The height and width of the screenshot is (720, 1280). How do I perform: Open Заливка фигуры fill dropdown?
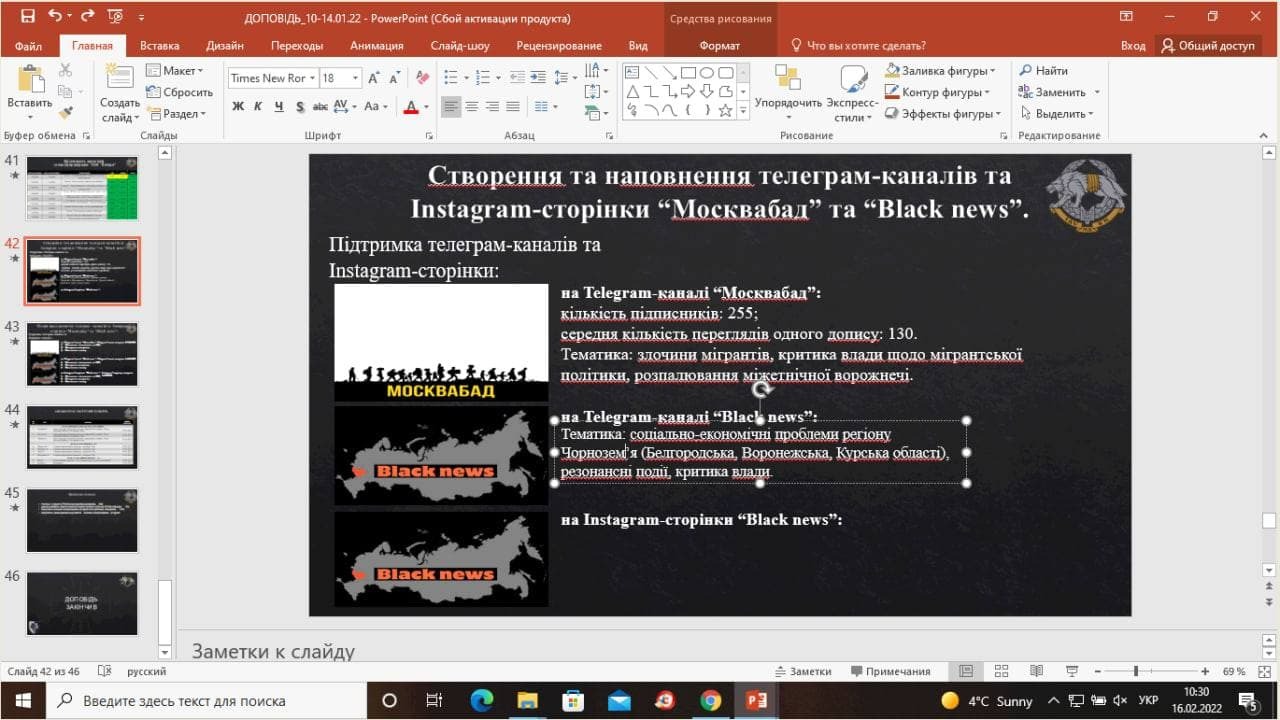[x=939, y=71]
